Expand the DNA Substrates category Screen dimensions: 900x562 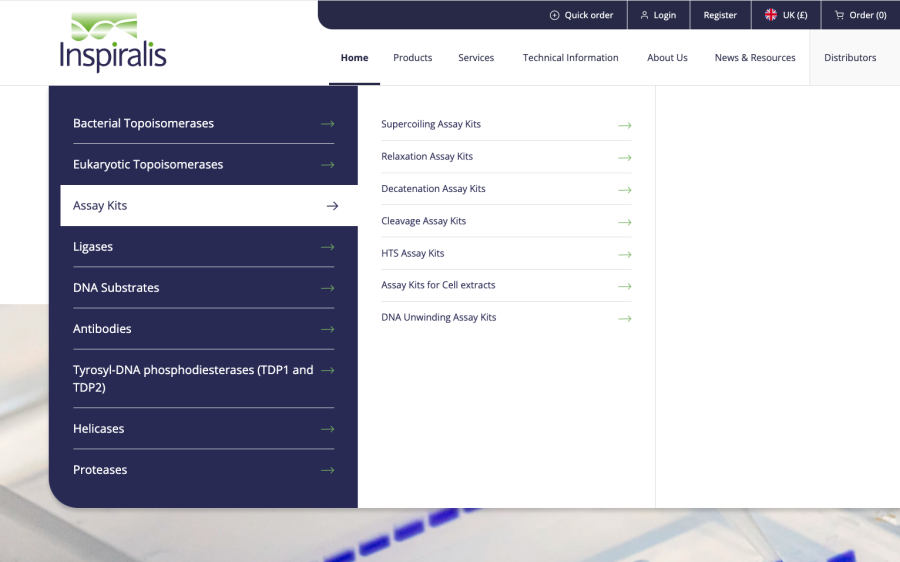coord(203,287)
